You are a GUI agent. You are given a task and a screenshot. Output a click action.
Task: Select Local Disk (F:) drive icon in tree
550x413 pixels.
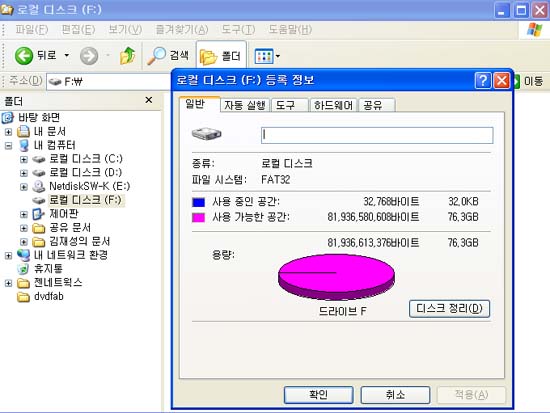[39, 200]
